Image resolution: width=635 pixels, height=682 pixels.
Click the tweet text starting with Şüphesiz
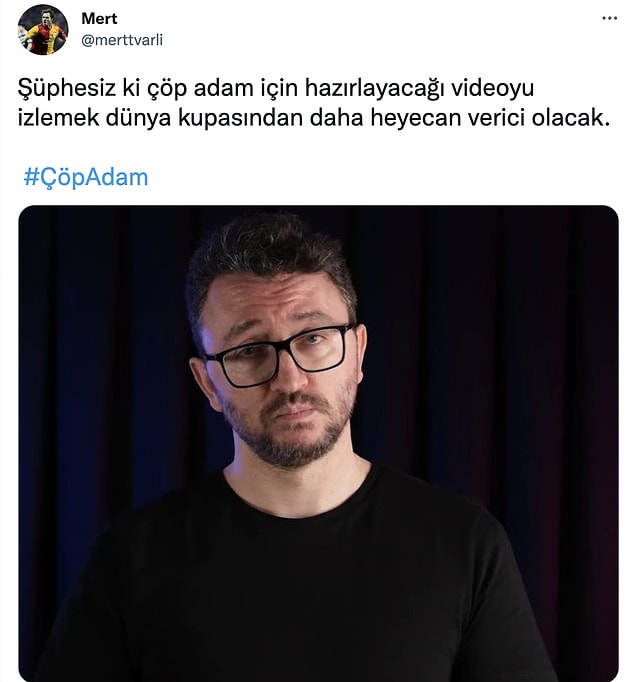pyautogui.click(x=314, y=103)
